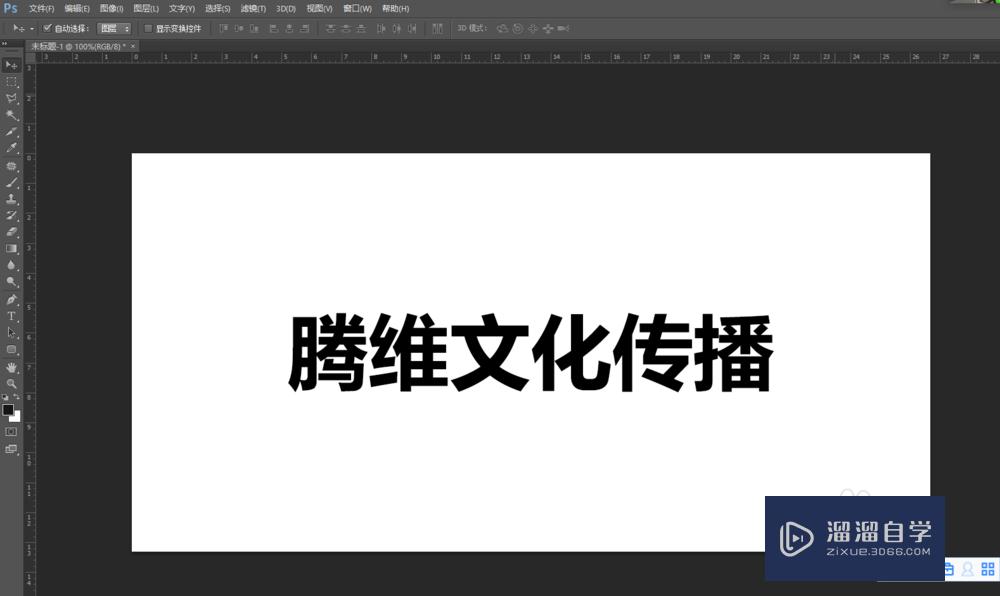Image resolution: width=1000 pixels, height=596 pixels.
Task: Open the 滤镜(T) menu
Action: point(253,9)
